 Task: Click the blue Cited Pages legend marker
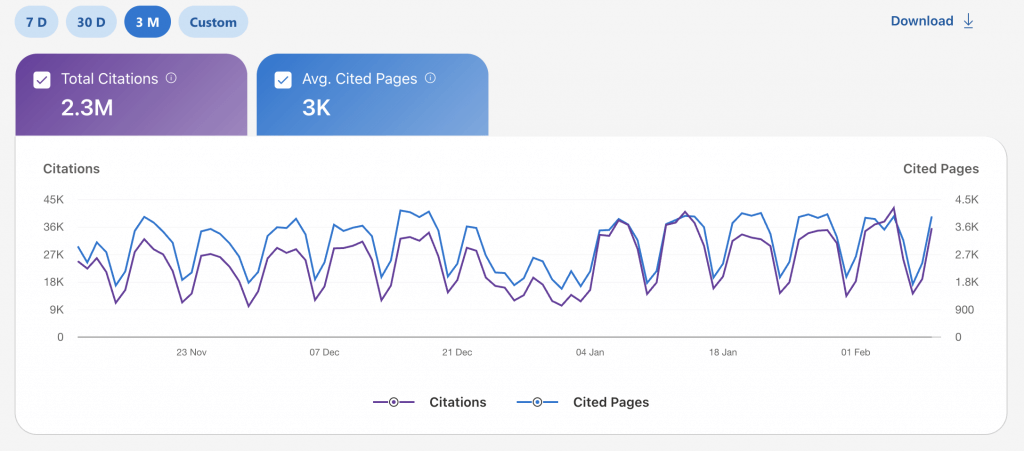click(537, 402)
